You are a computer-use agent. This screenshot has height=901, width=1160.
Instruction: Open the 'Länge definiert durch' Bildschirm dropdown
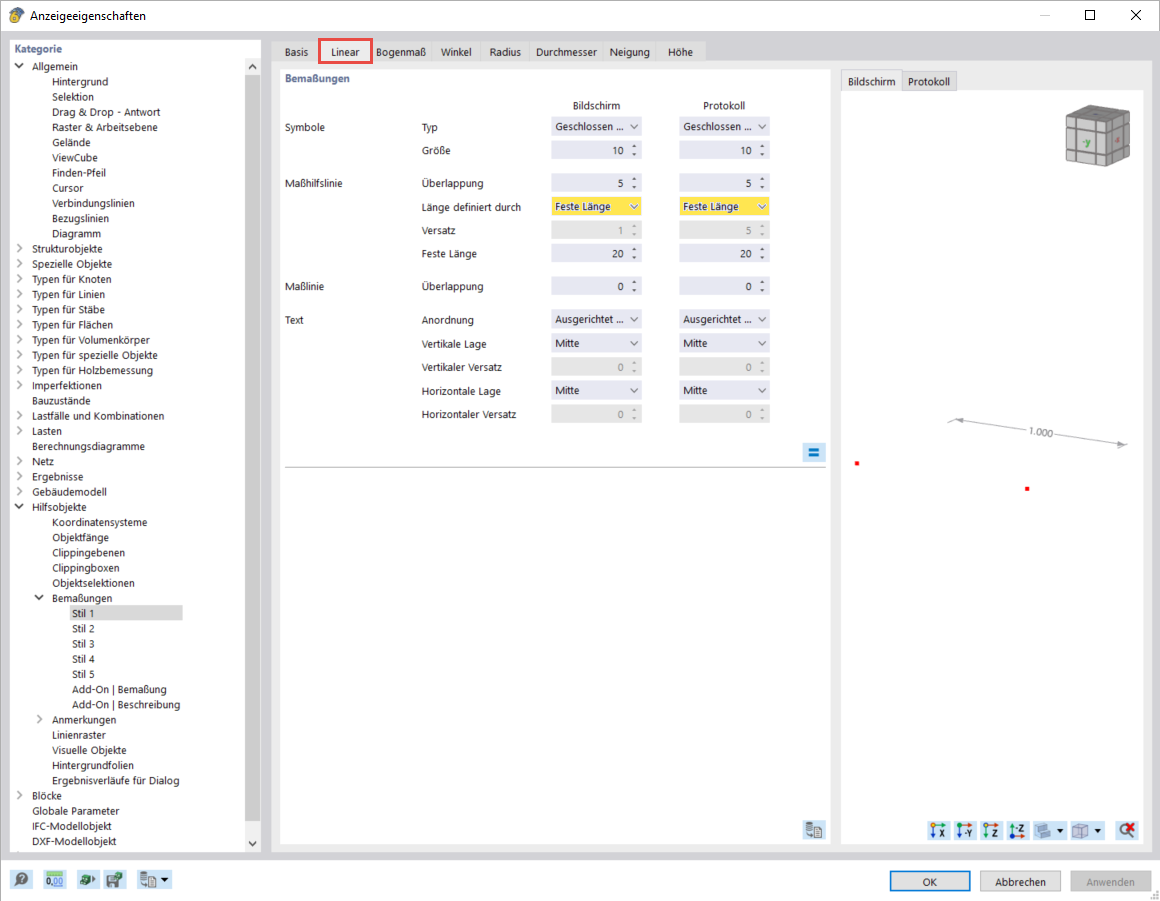tap(596, 206)
